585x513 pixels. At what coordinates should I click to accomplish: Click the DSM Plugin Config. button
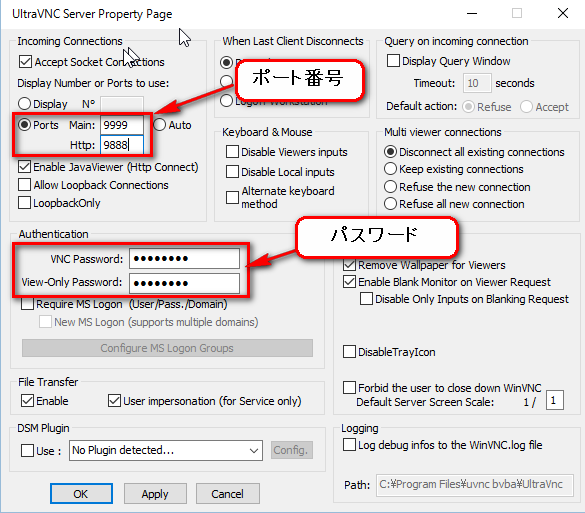pos(291,450)
